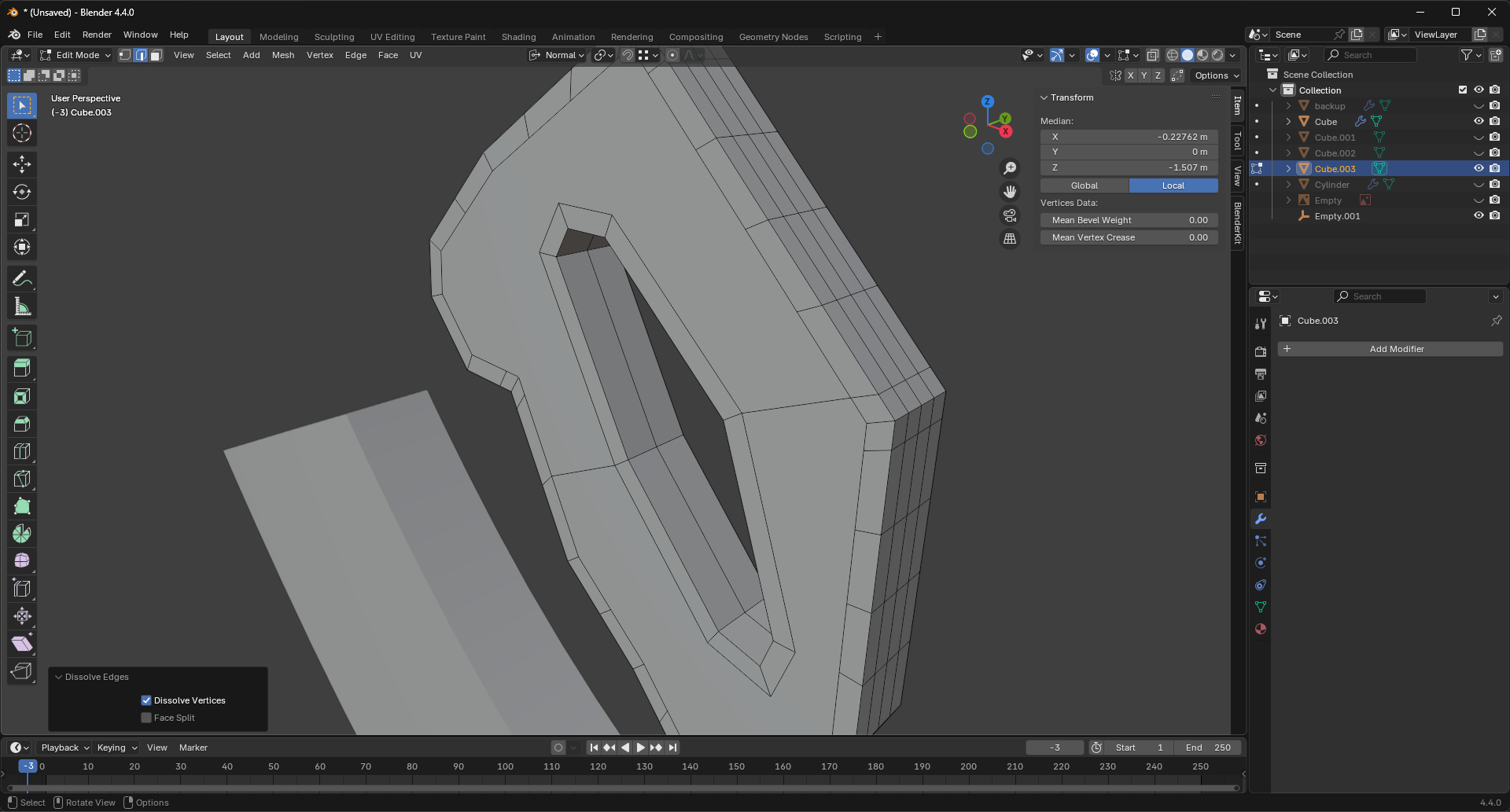Click the zoom view magnifier icon
1510x812 pixels.
pos(1010,168)
